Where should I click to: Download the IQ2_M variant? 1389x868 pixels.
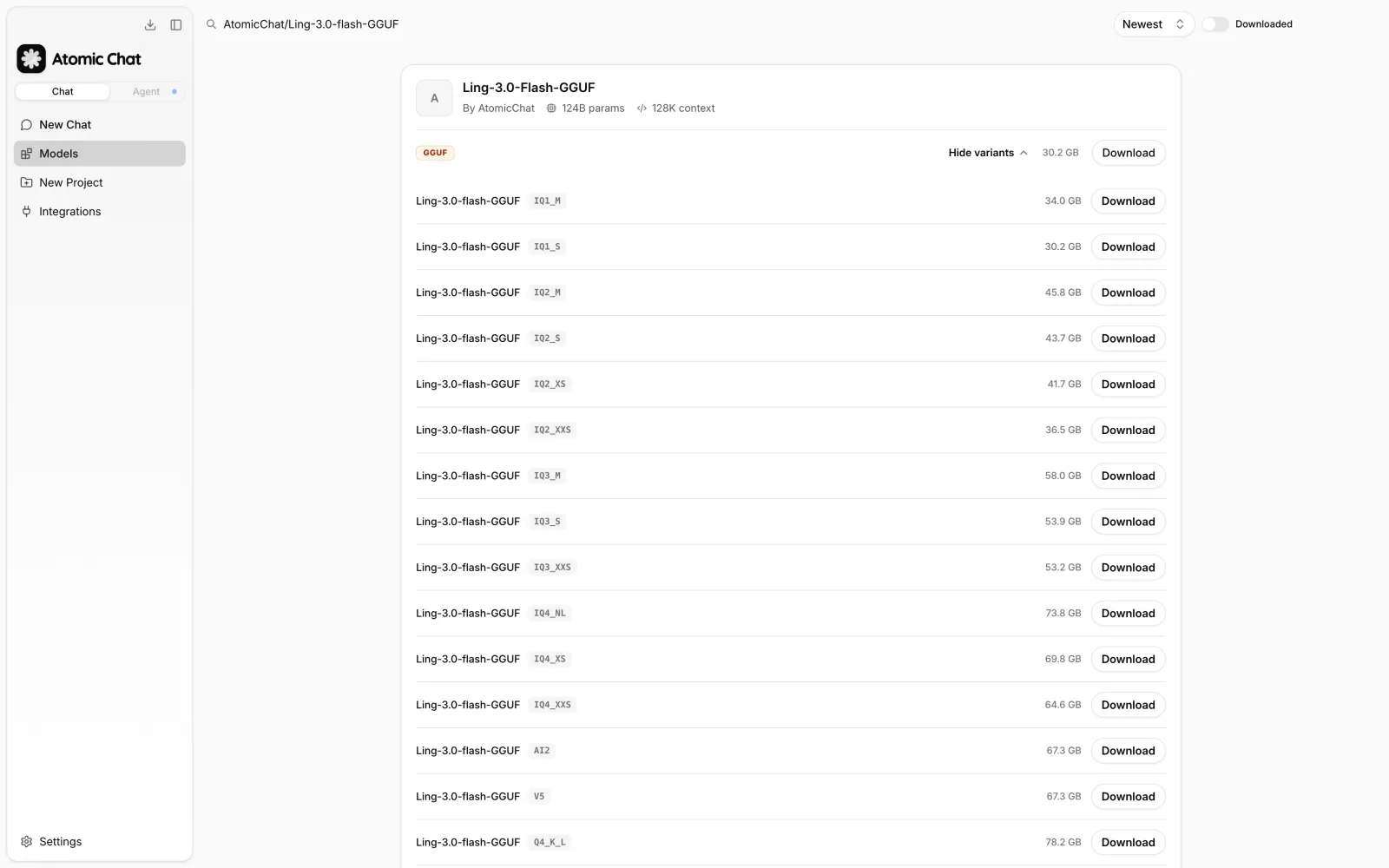point(1129,293)
